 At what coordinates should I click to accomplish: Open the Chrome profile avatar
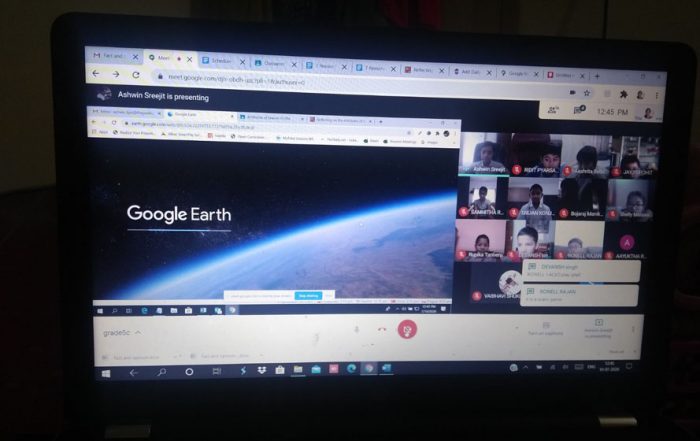pyautogui.click(x=640, y=95)
